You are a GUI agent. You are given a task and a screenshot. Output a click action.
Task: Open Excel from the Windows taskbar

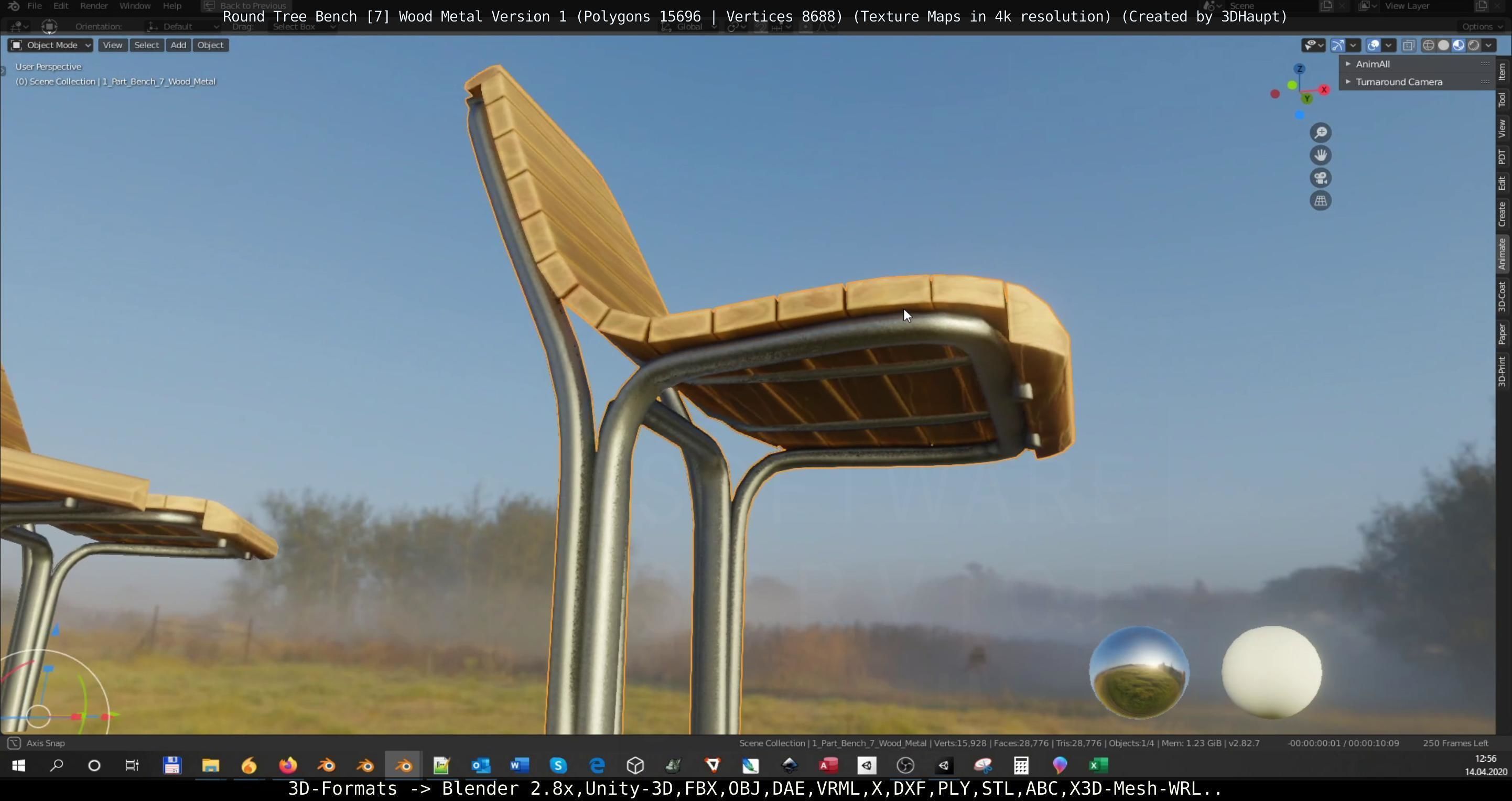tap(1098, 765)
